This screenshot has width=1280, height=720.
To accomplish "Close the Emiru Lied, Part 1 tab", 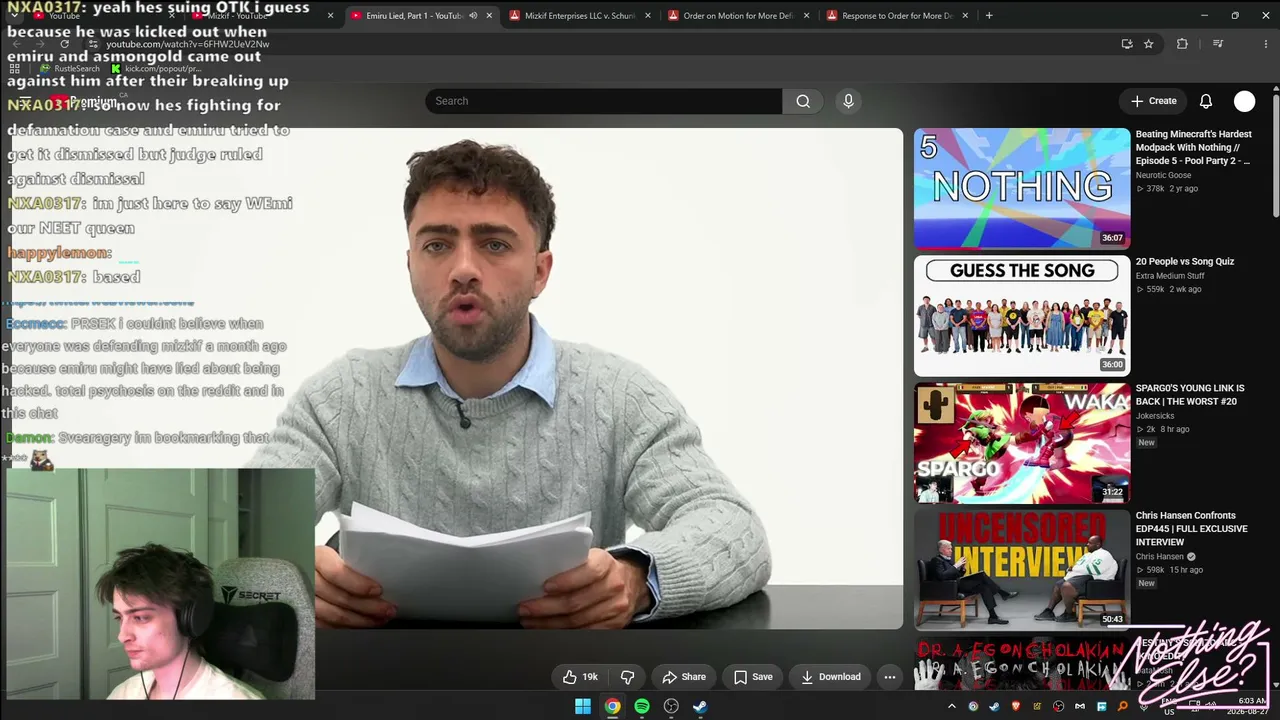I will 489,16.
